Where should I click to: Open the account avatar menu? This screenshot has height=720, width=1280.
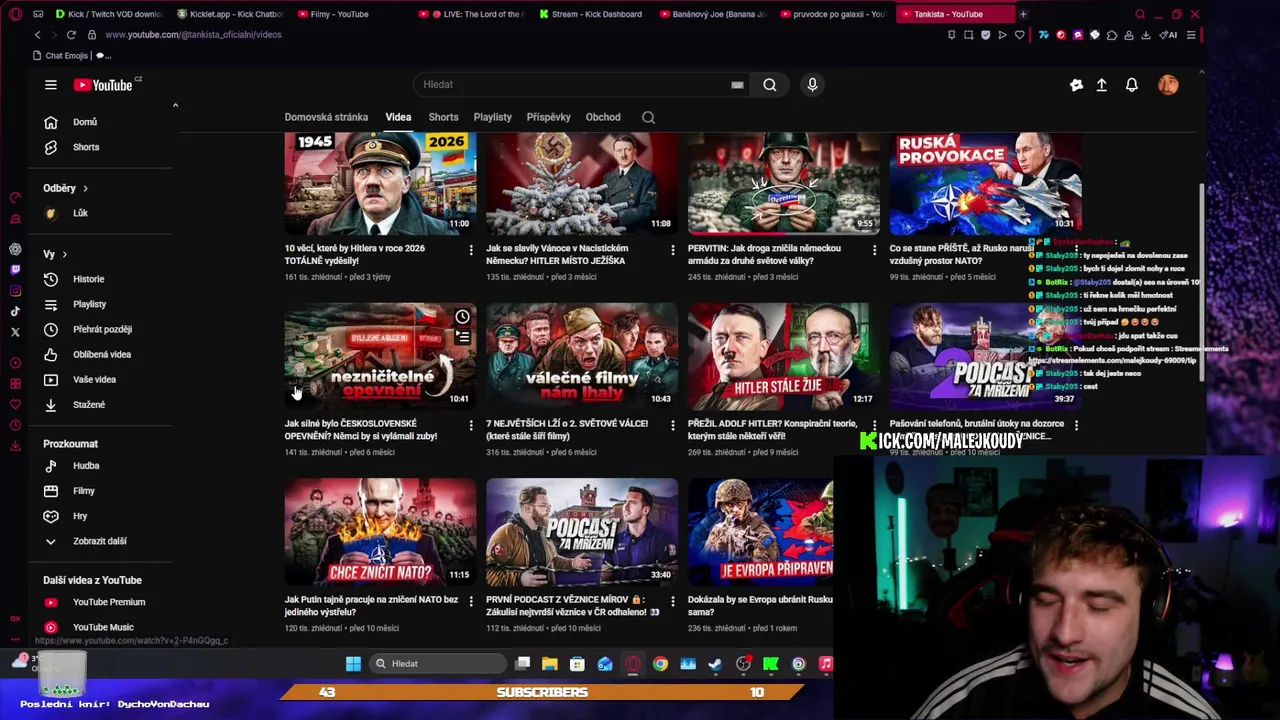(1168, 85)
